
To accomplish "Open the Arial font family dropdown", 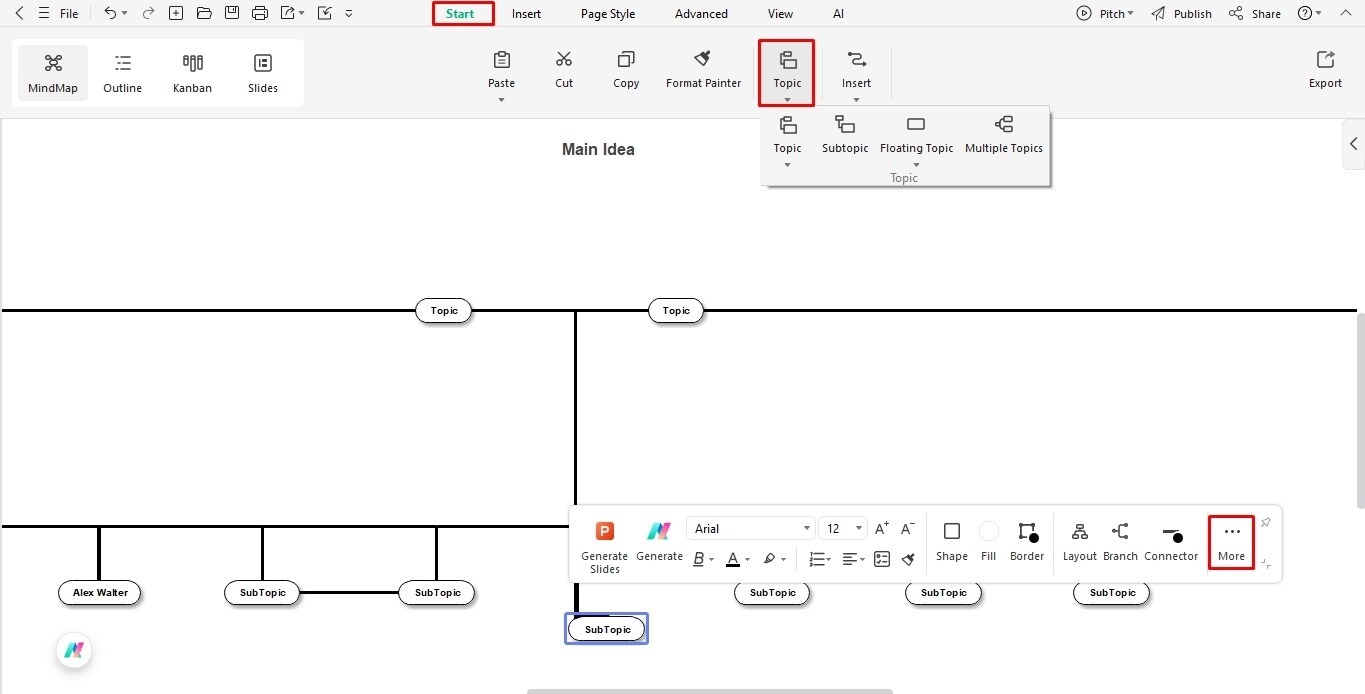I will (x=806, y=527).
